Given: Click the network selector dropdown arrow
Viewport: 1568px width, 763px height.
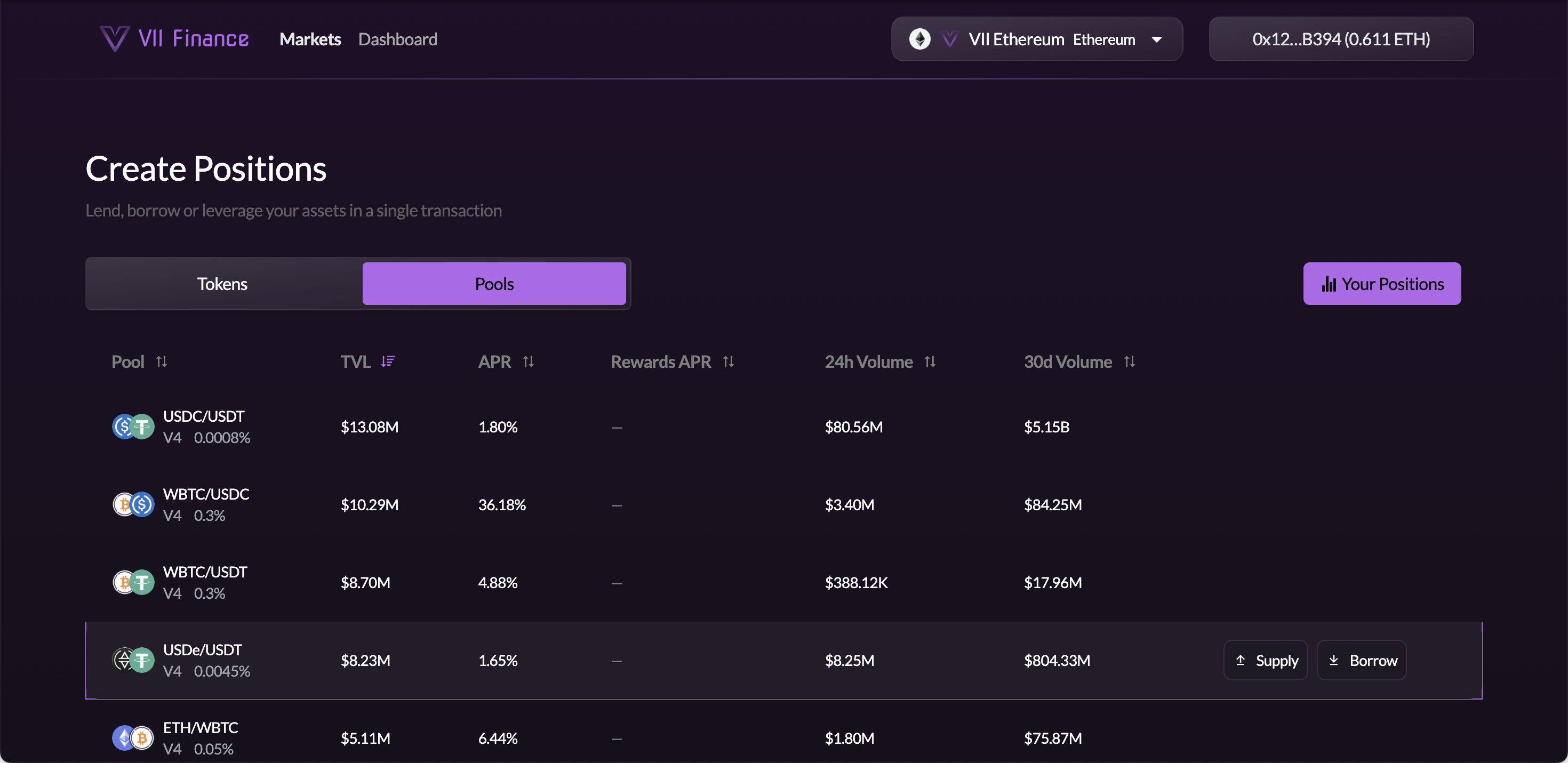Looking at the screenshot, I should [x=1156, y=39].
